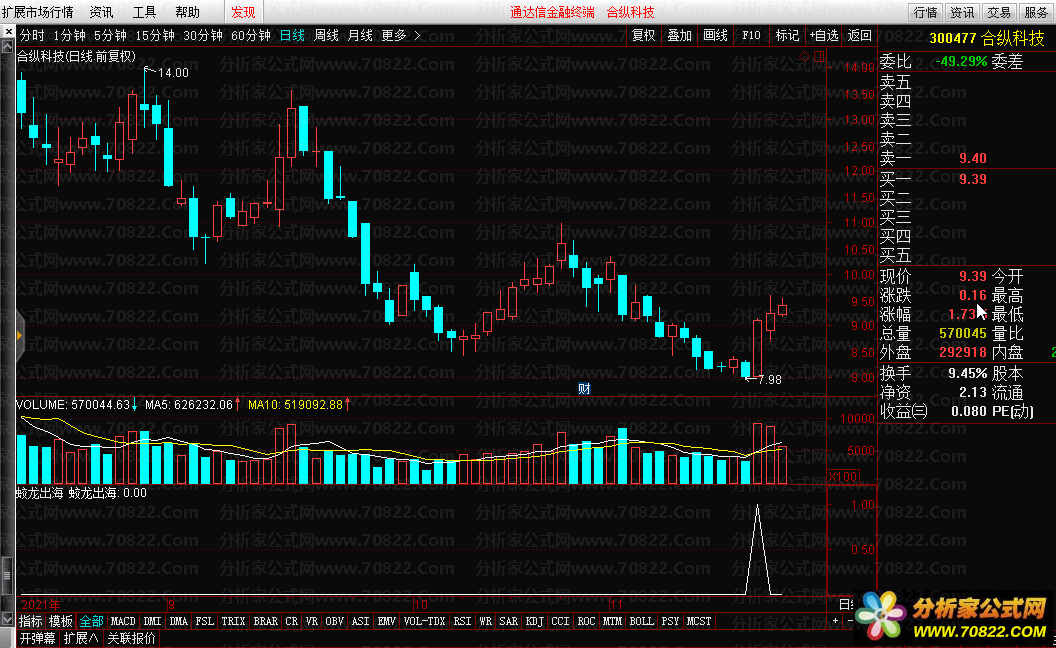The width and height of the screenshot is (1056, 648).
Task: Switch the indicator to OBV
Action: coord(334,621)
